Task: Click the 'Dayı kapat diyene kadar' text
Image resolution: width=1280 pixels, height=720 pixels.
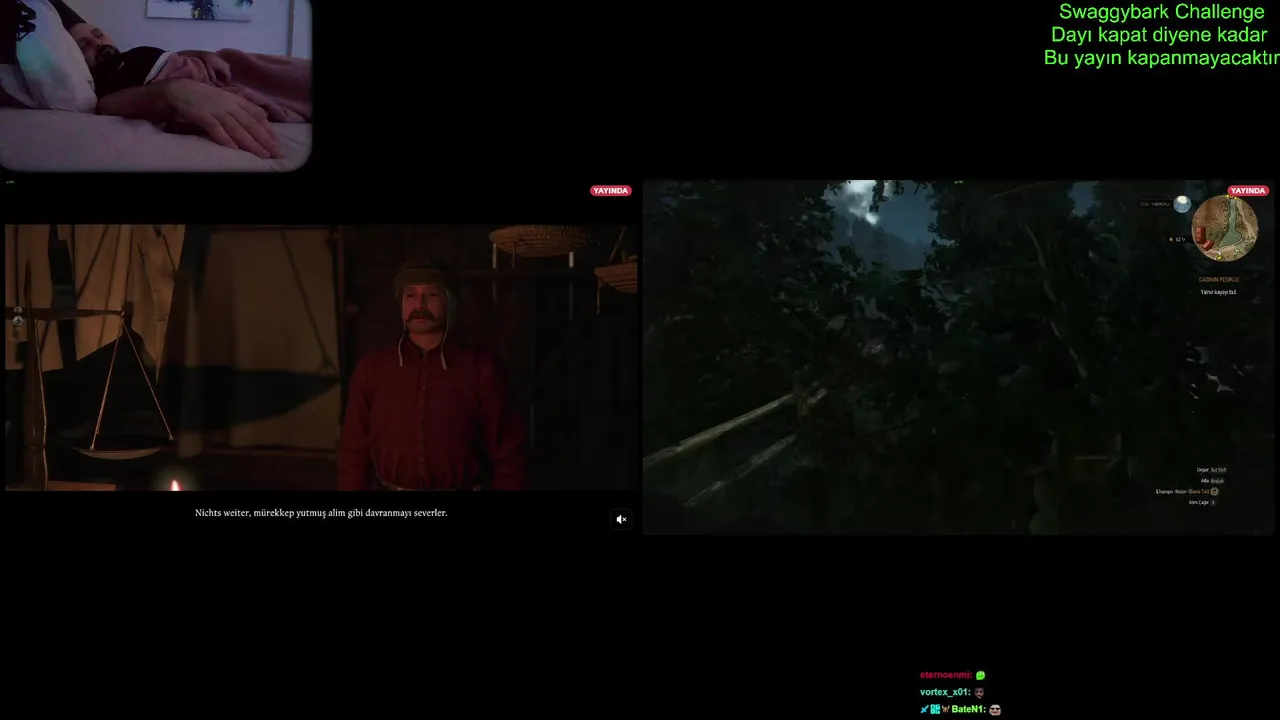Action: click(x=1159, y=35)
